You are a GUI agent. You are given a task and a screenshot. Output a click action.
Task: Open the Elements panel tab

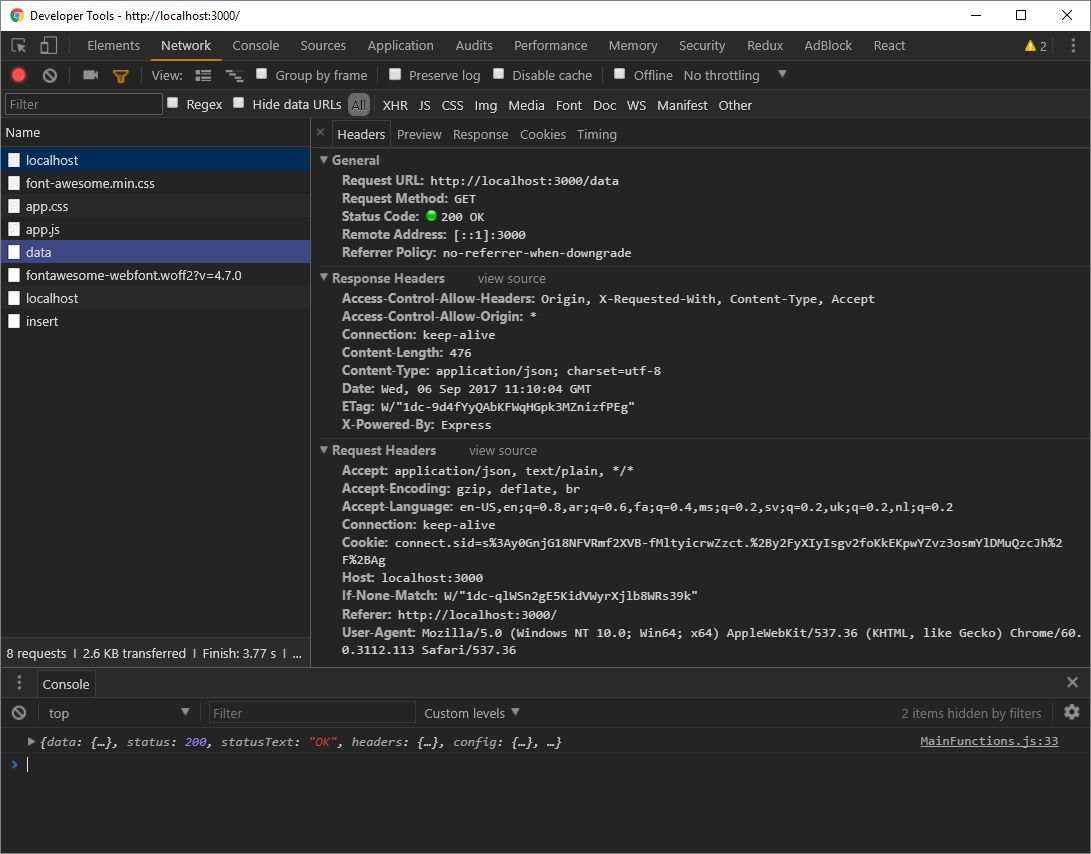113,46
